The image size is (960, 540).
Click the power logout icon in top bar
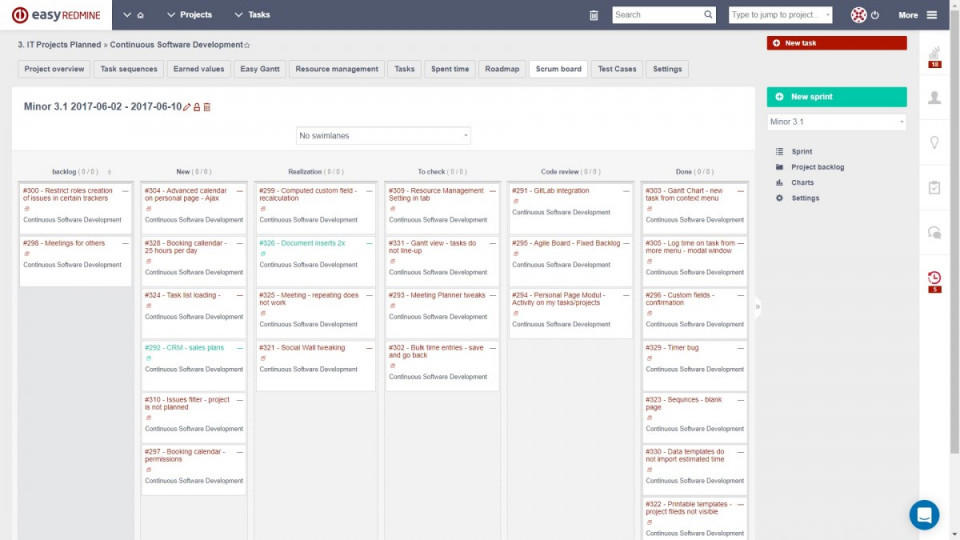[875, 15]
